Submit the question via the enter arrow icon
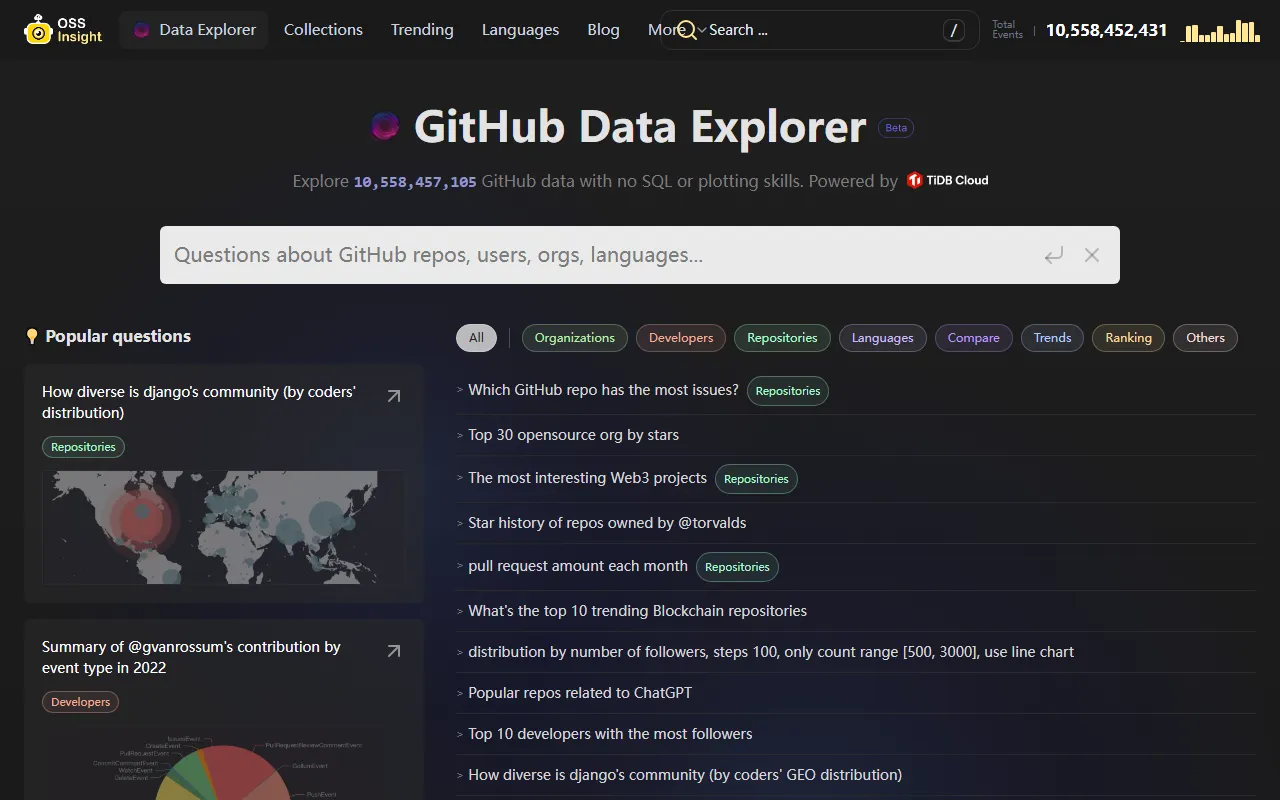 [x=1053, y=255]
